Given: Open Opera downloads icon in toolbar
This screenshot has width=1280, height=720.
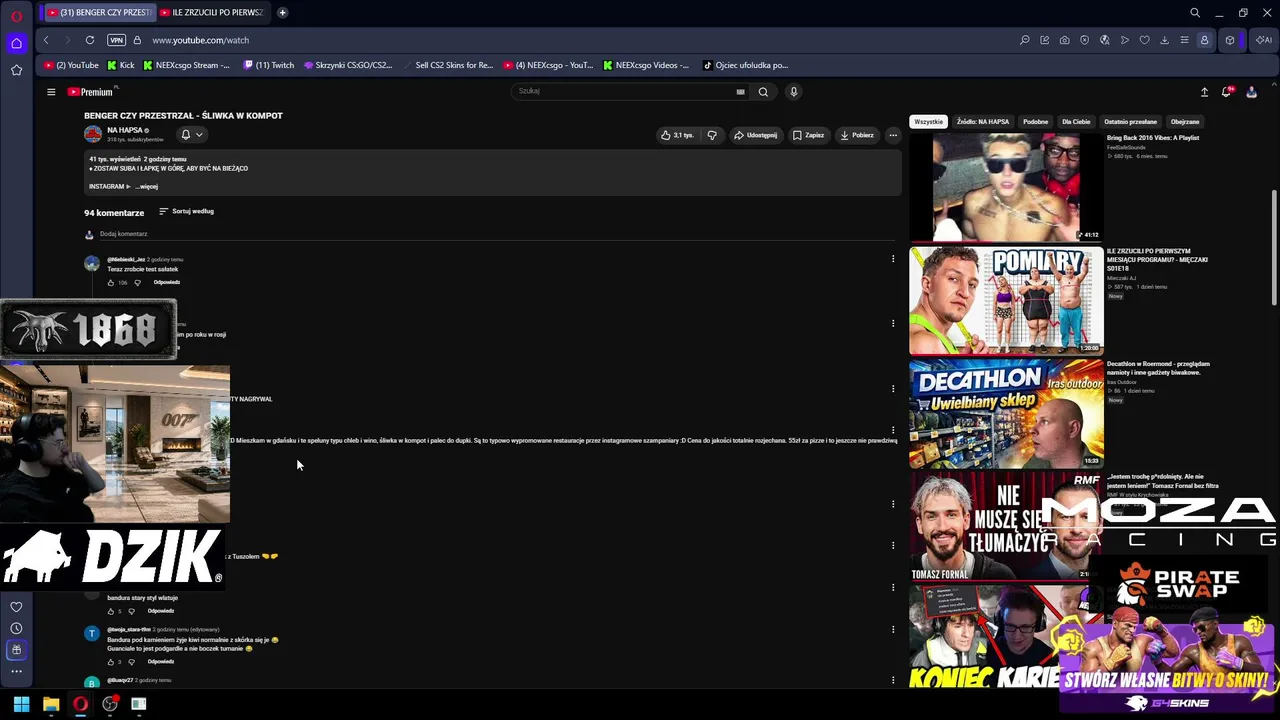Looking at the screenshot, I should point(1164,40).
